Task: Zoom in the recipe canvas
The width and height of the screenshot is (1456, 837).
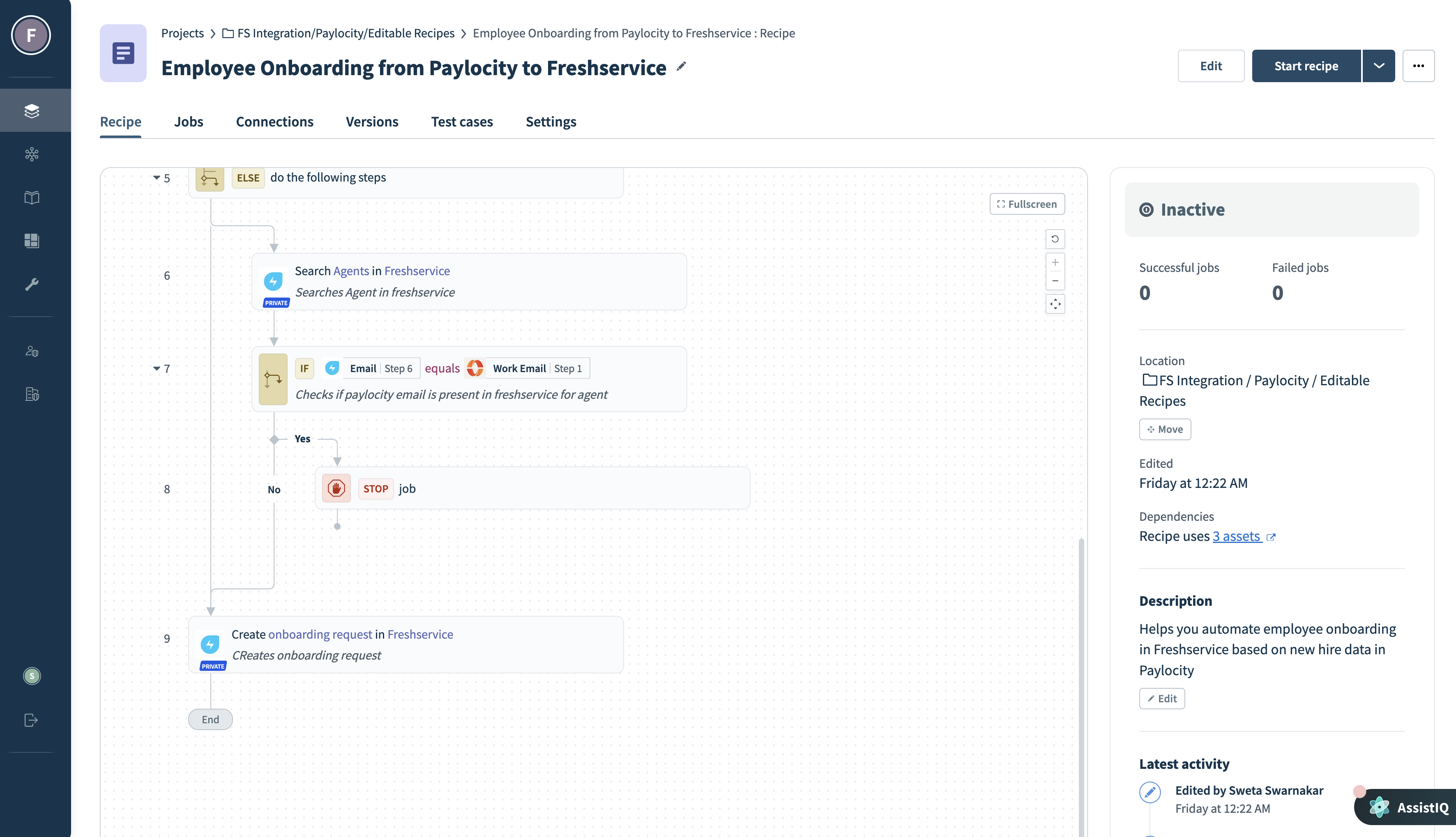Action: pyautogui.click(x=1055, y=263)
